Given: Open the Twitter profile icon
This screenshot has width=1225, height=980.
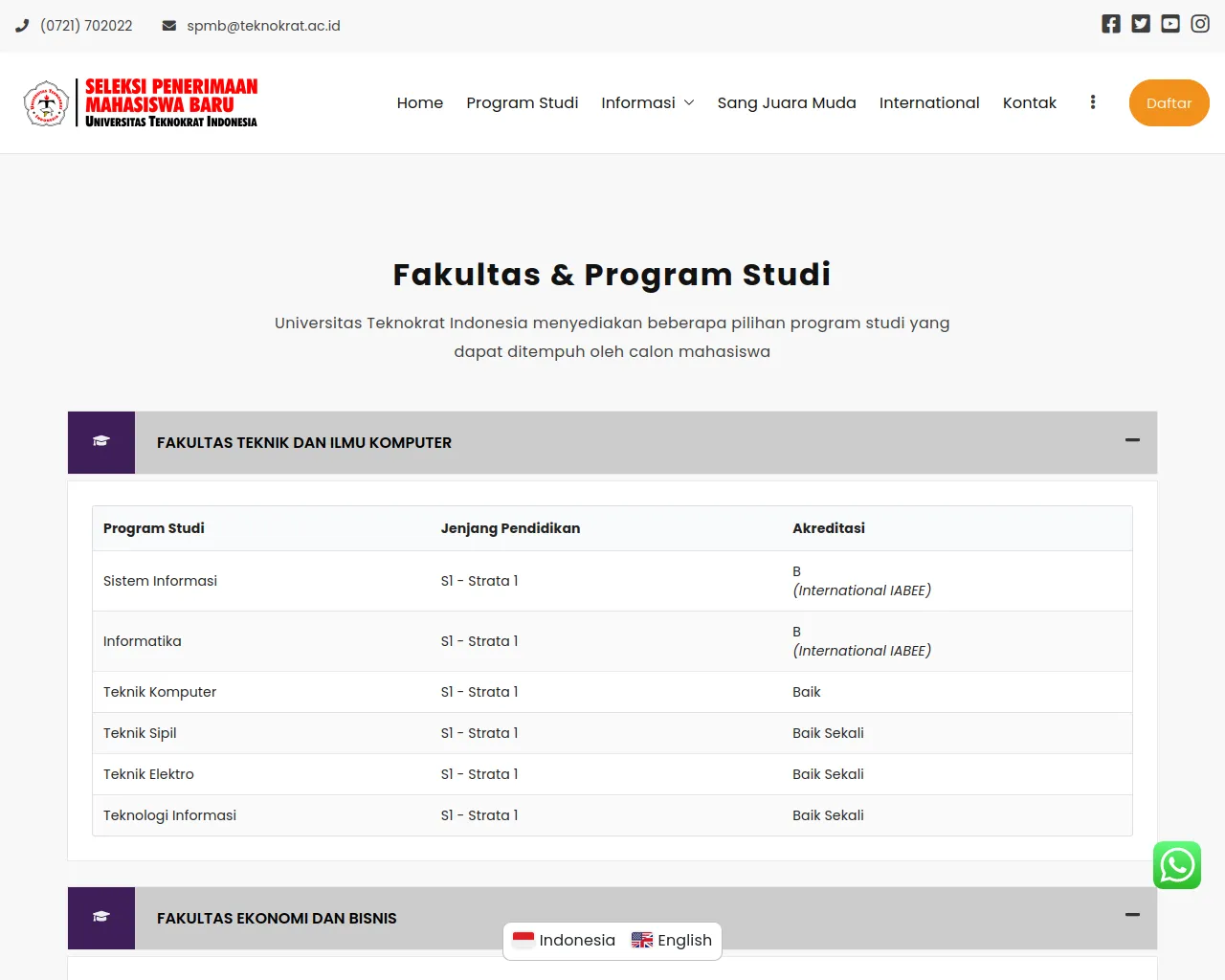Looking at the screenshot, I should point(1141,24).
